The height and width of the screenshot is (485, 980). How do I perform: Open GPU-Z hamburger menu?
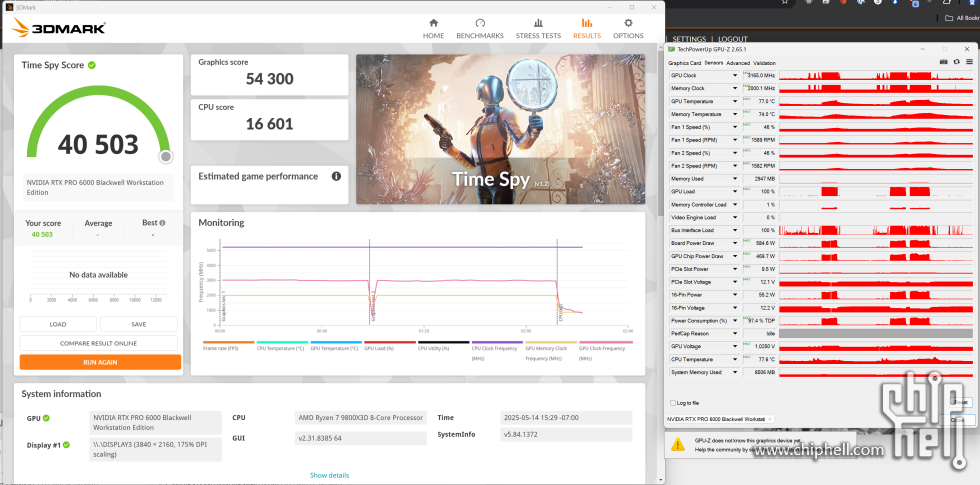968,62
